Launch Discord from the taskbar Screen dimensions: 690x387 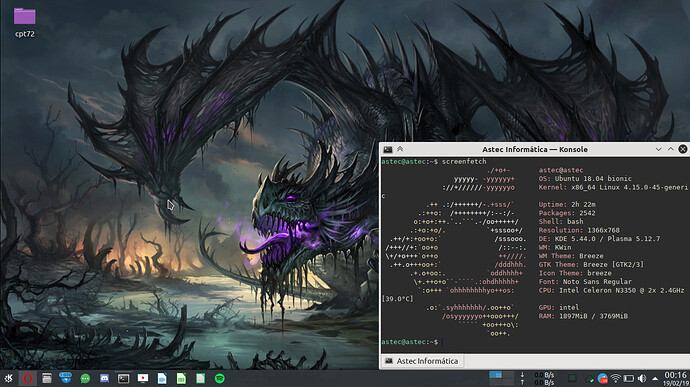click(104, 378)
